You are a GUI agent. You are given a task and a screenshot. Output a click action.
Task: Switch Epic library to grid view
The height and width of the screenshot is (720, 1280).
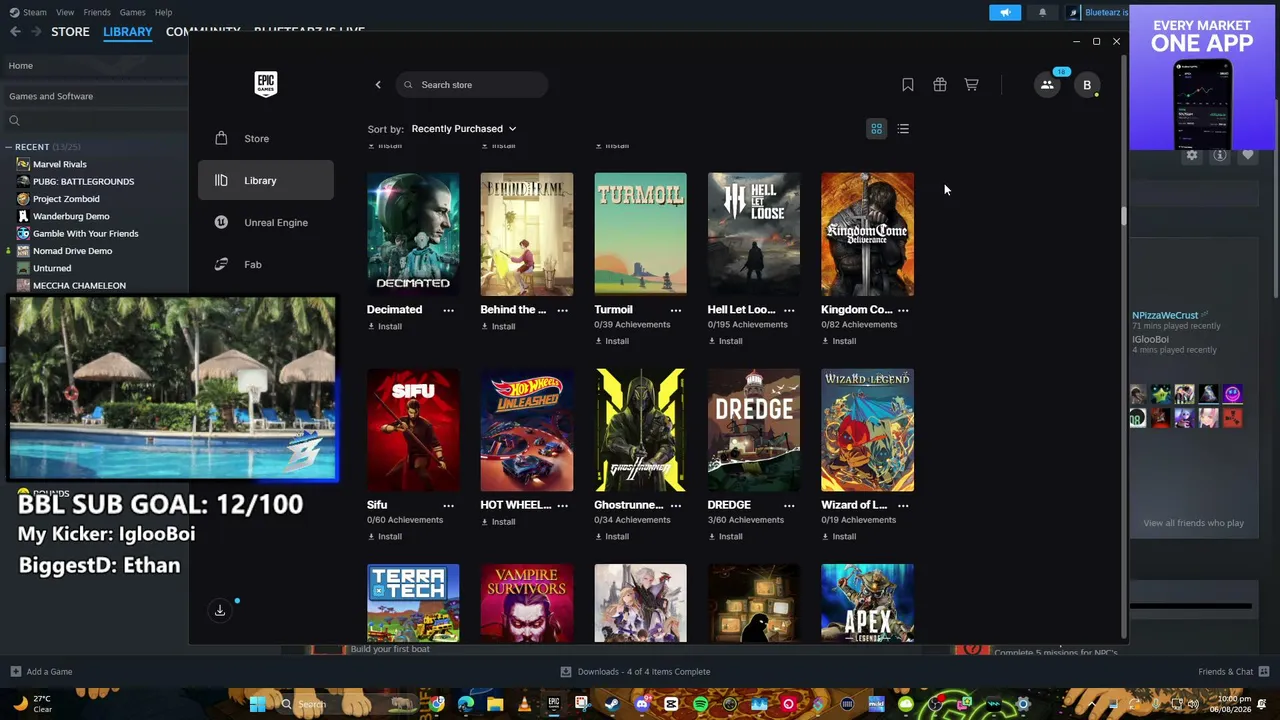pyautogui.click(x=876, y=129)
